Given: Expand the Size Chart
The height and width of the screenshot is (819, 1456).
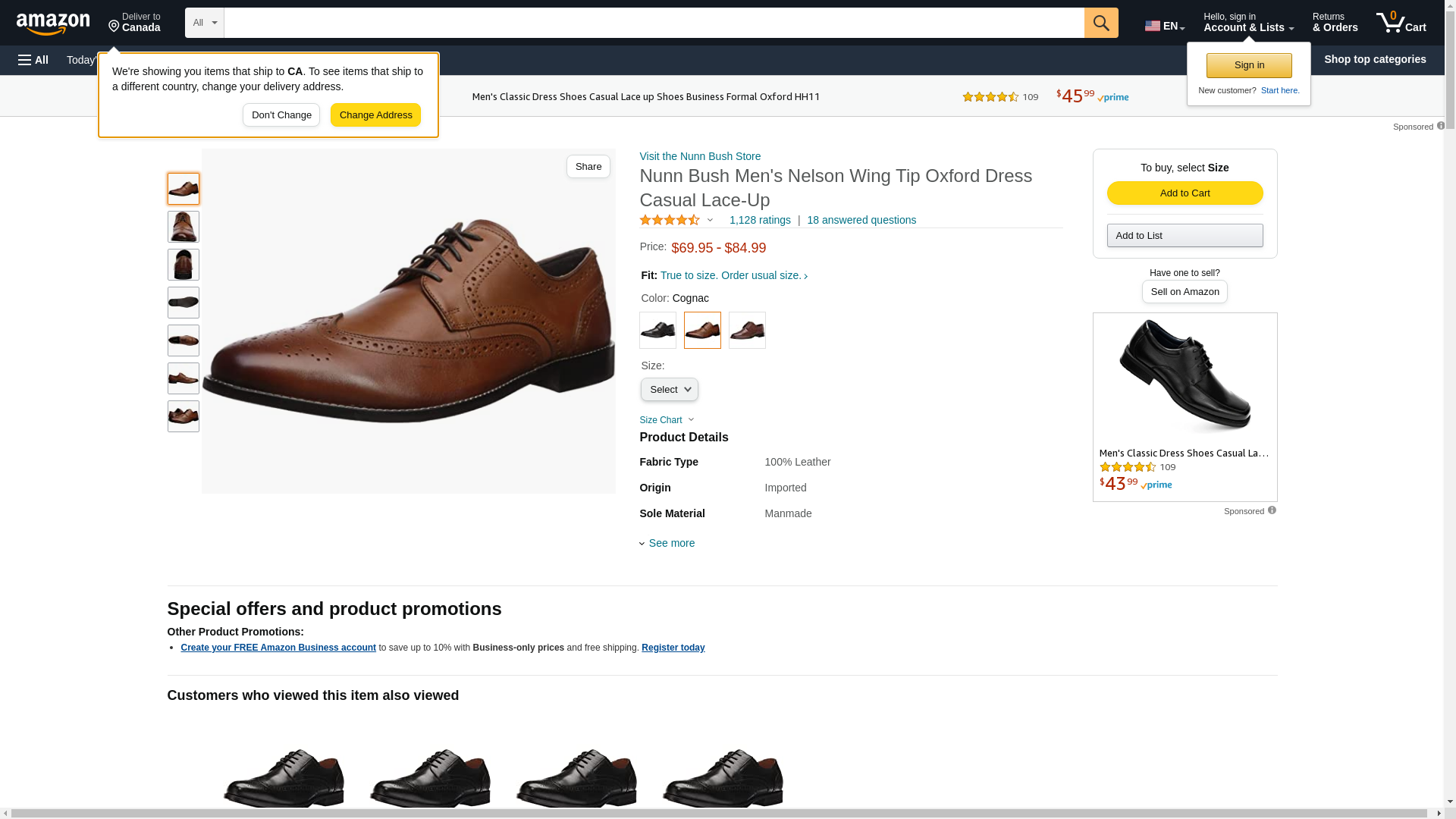Looking at the screenshot, I should (666, 420).
